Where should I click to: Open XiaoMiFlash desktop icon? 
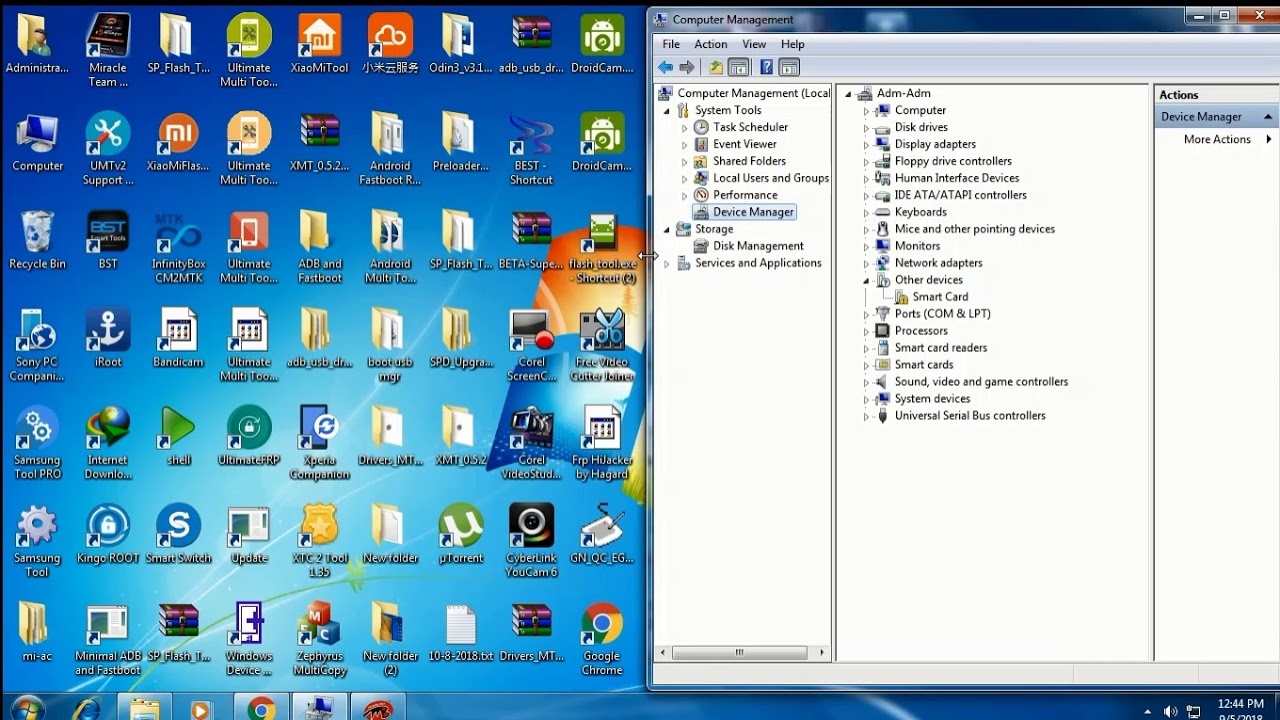[x=178, y=142]
